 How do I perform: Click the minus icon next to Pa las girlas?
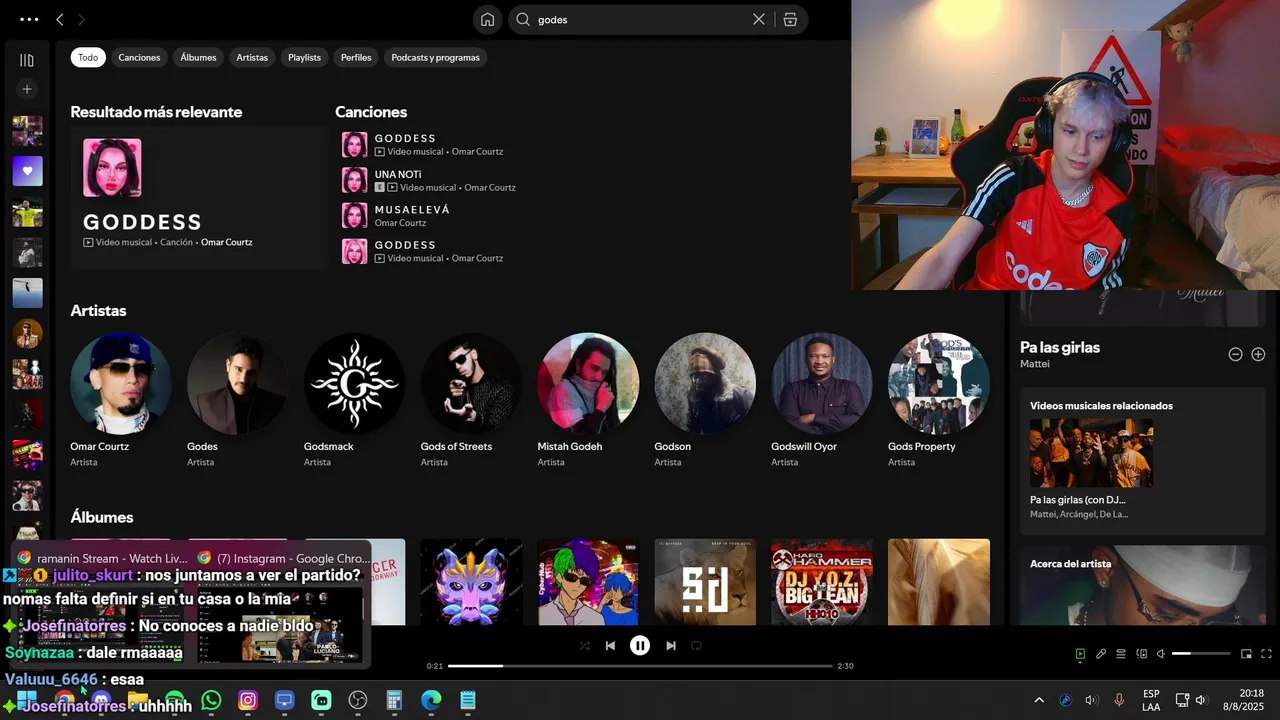click(1235, 354)
